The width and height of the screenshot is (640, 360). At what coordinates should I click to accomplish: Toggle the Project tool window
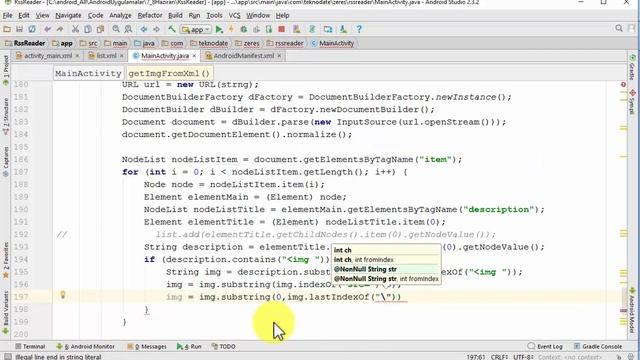click(5, 70)
